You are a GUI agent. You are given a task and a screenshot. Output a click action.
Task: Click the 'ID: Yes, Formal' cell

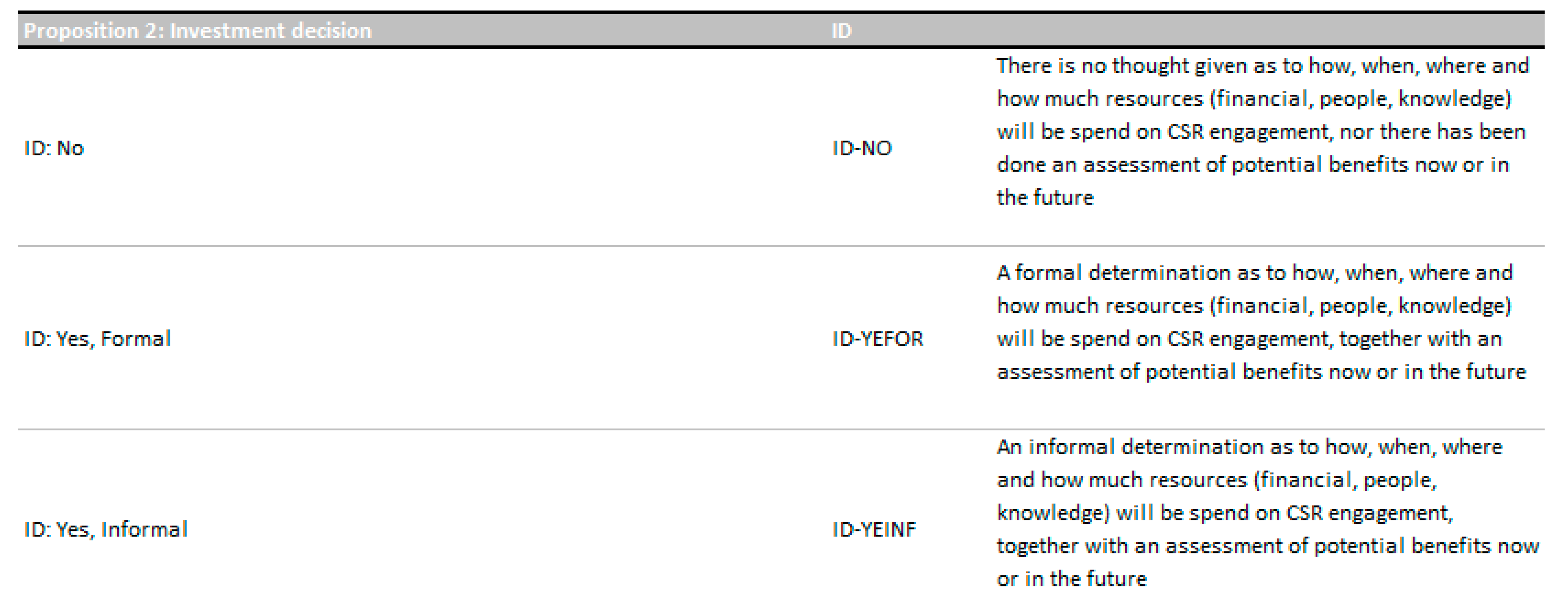pyautogui.click(x=97, y=338)
